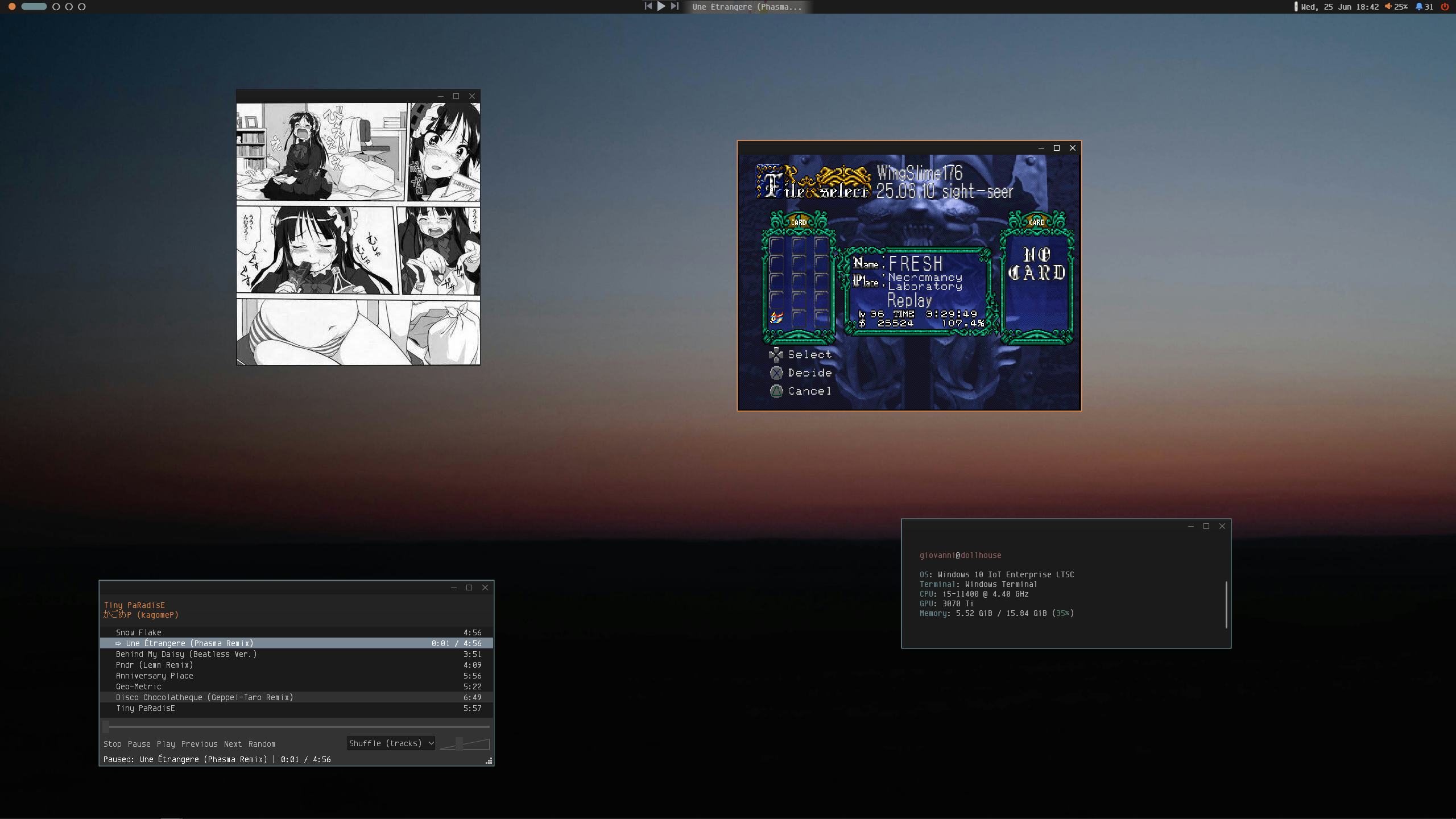Switch to the first empty workspace circle
The height and width of the screenshot is (819, 1456).
click(x=56, y=7)
